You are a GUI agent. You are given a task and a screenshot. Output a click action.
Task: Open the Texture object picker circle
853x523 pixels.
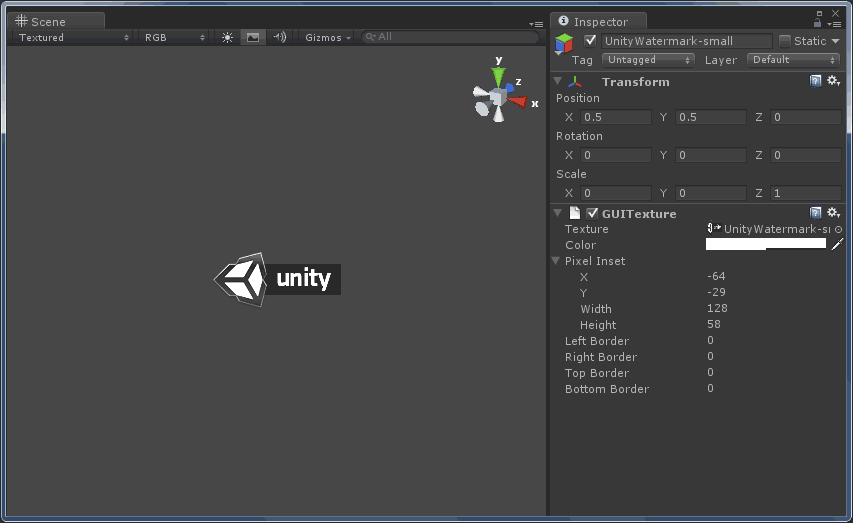pyautogui.click(x=838, y=230)
